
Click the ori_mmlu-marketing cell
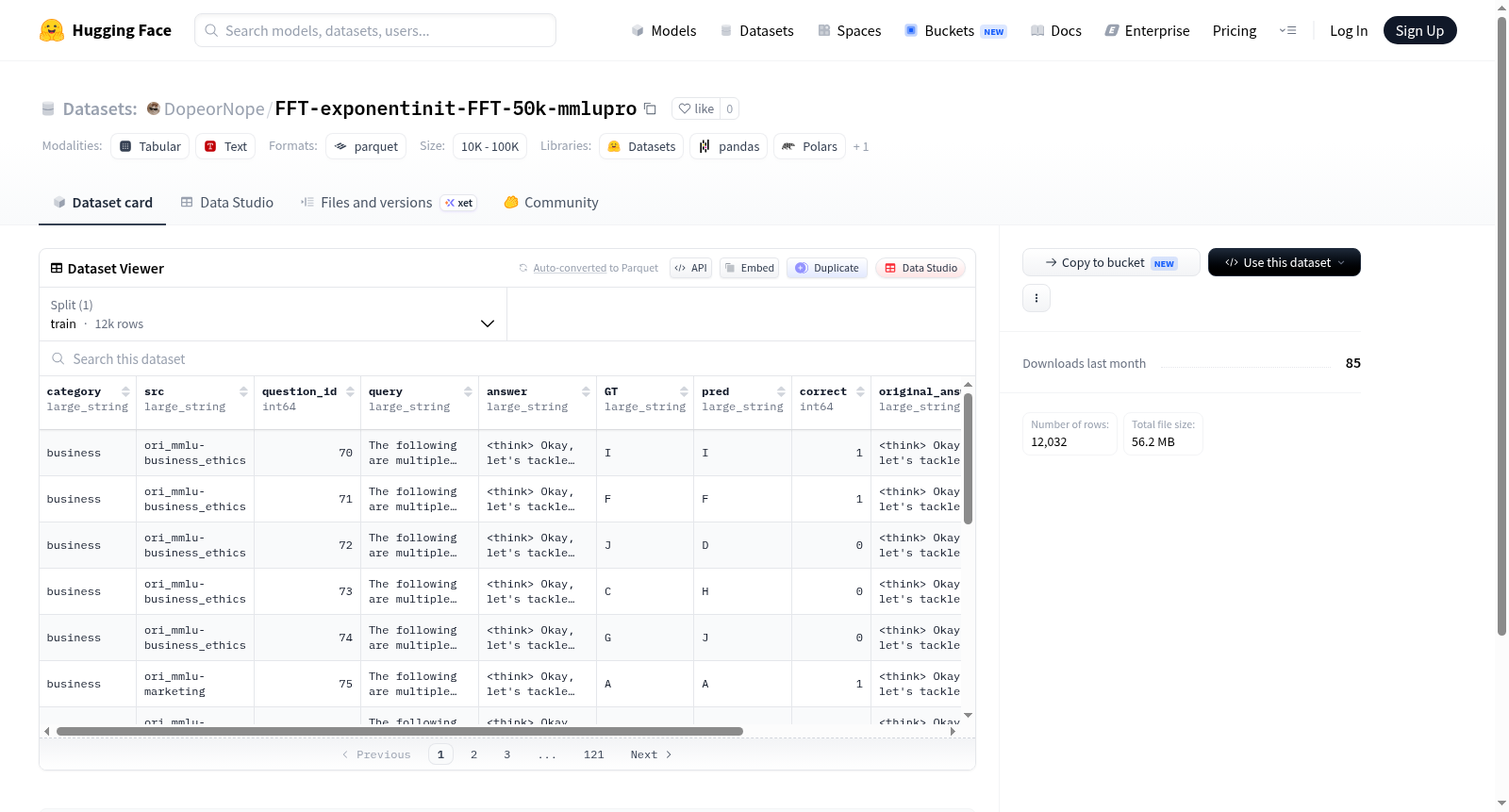point(195,684)
